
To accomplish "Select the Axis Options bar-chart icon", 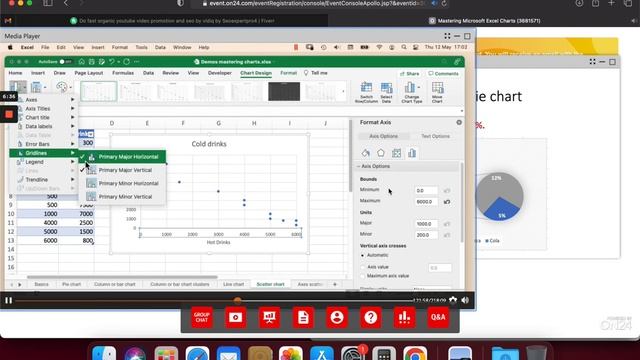I will (412, 153).
